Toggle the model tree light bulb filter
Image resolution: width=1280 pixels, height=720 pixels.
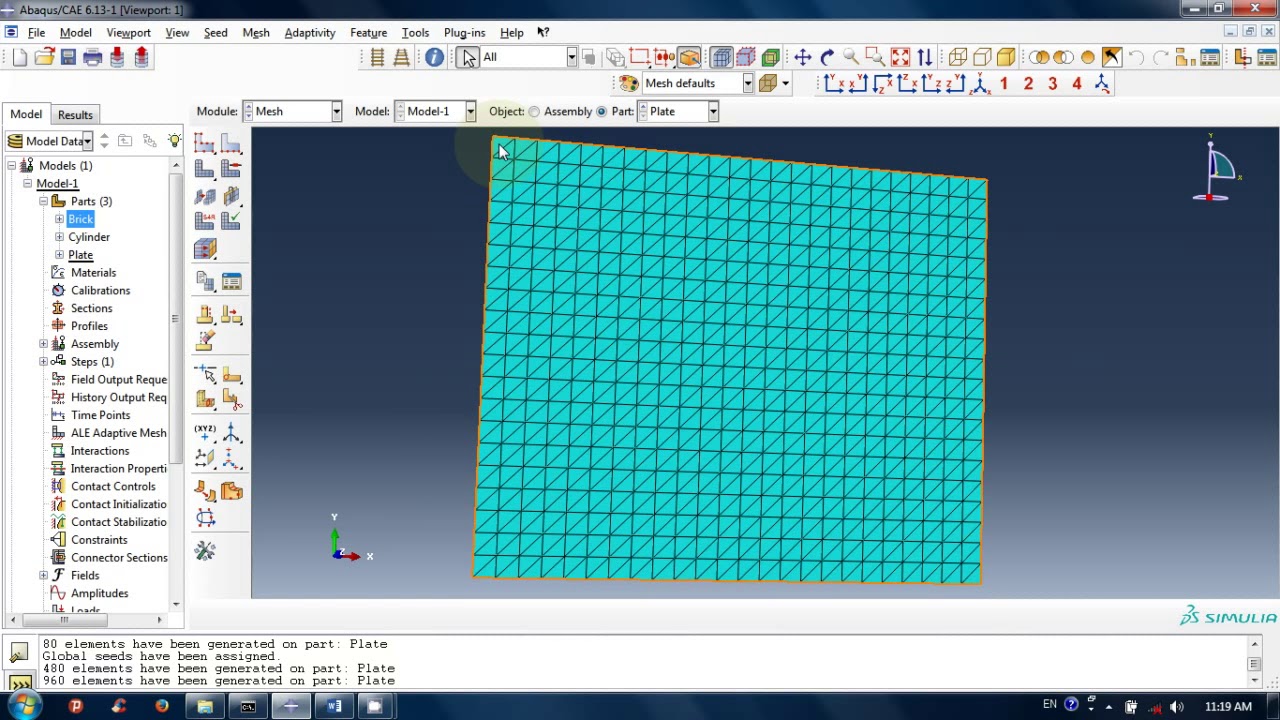tap(175, 141)
